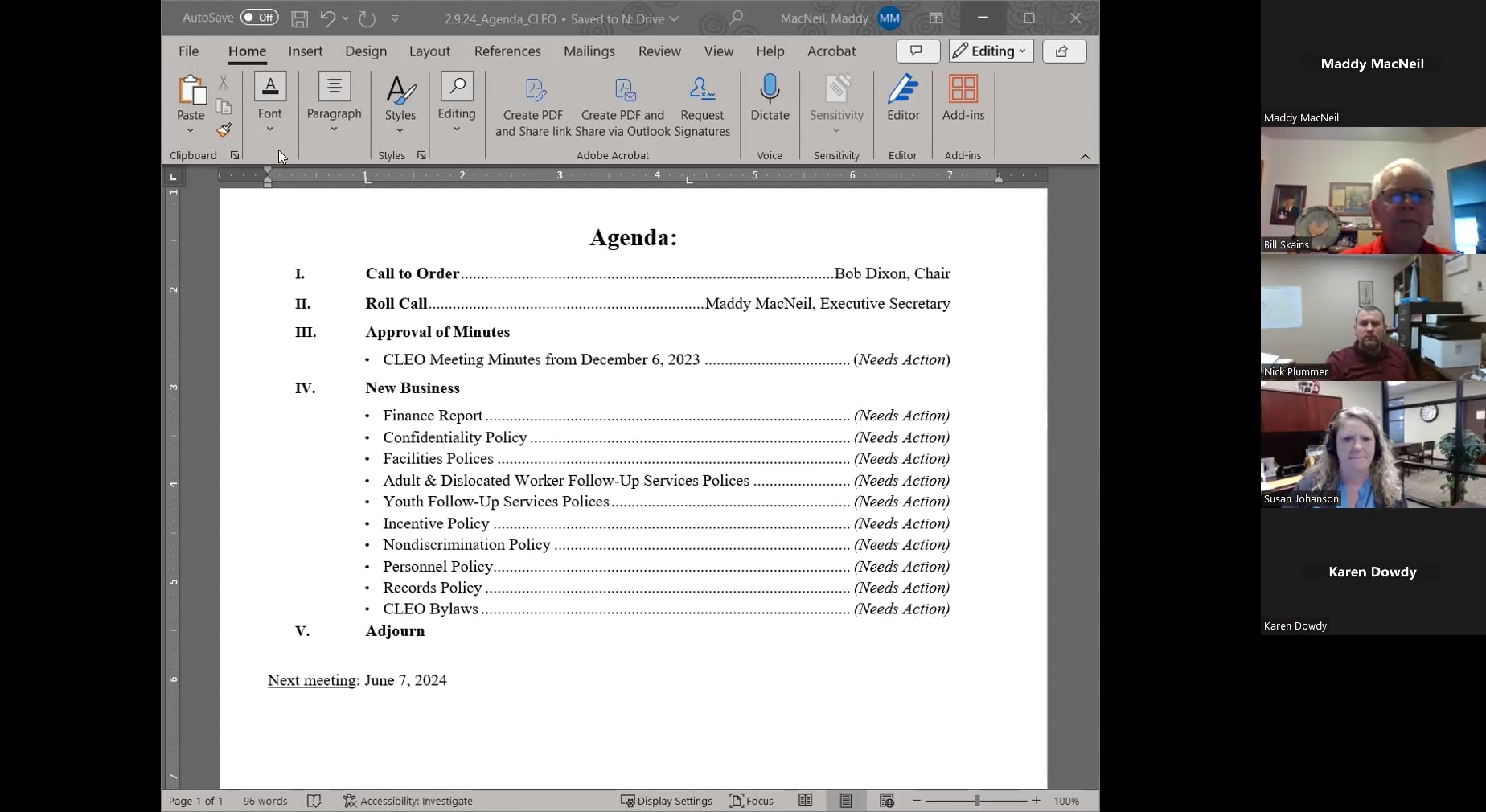Image resolution: width=1486 pixels, height=812 pixels.
Task: Create PDF and Share link
Action: [x=532, y=100]
